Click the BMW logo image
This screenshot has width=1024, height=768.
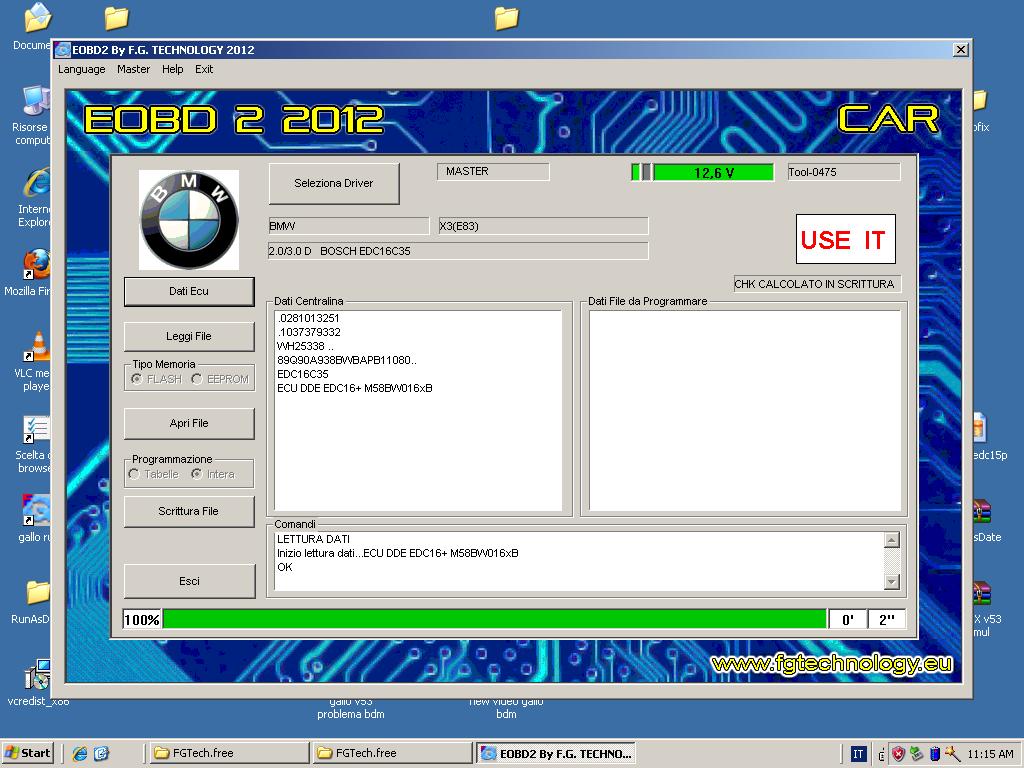(189, 220)
